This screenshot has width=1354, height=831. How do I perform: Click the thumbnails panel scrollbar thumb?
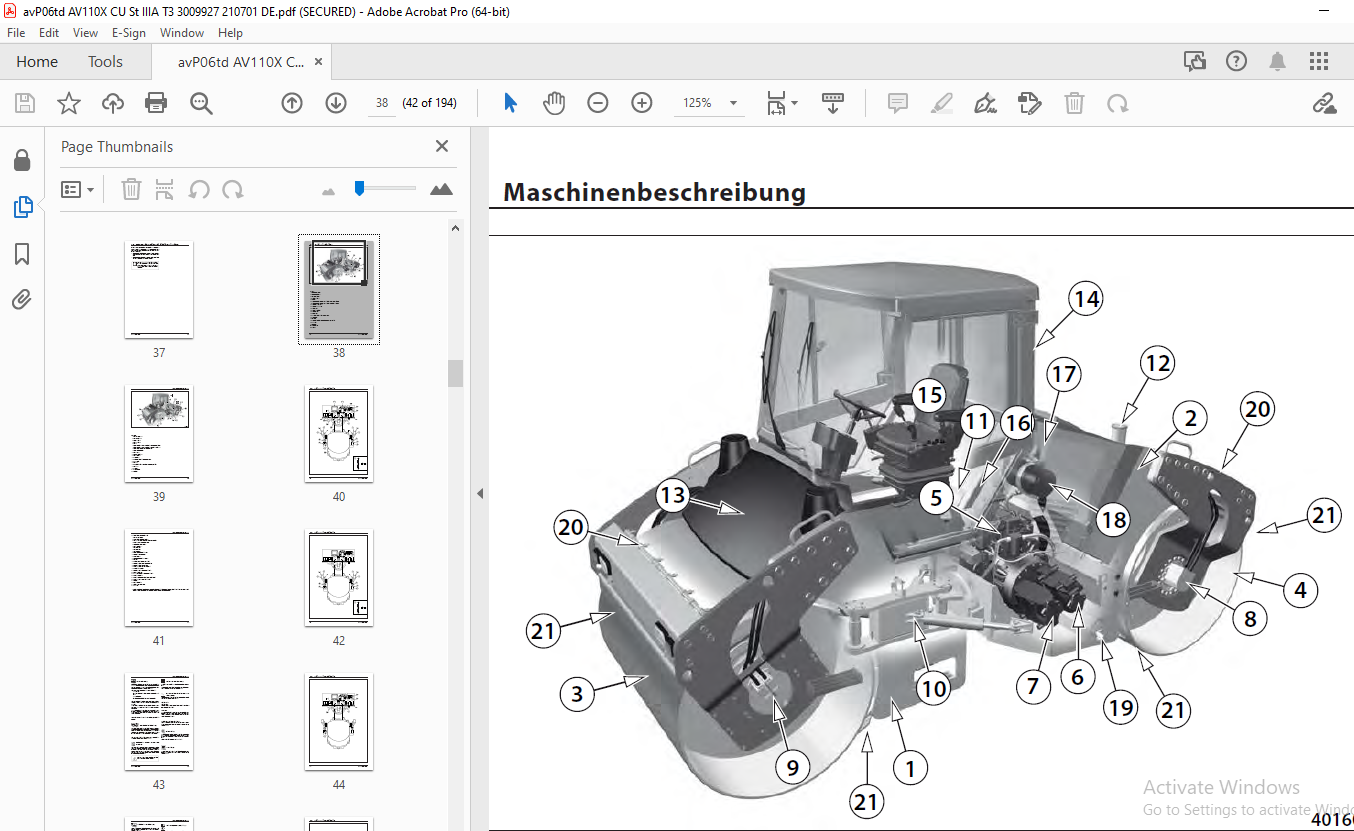tap(456, 373)
